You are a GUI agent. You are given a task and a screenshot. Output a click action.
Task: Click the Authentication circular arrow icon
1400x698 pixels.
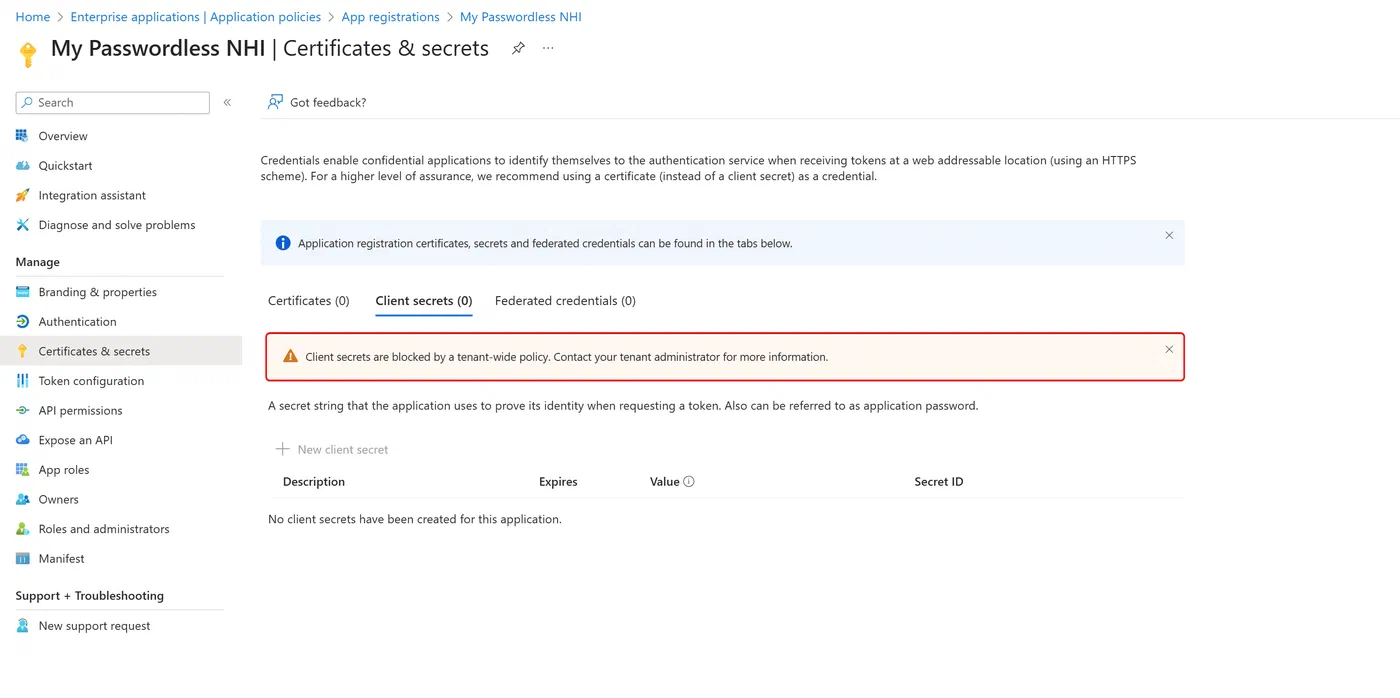(22, 322)
